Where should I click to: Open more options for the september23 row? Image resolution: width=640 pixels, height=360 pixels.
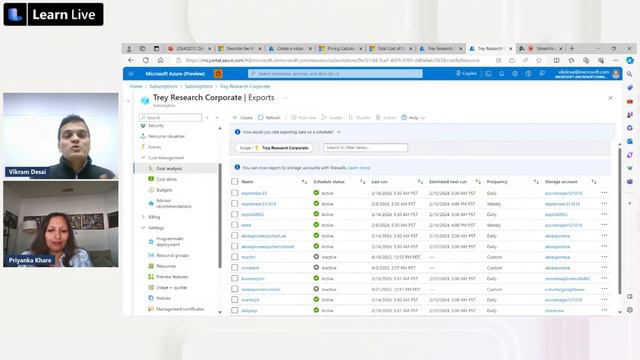(604, 193)
